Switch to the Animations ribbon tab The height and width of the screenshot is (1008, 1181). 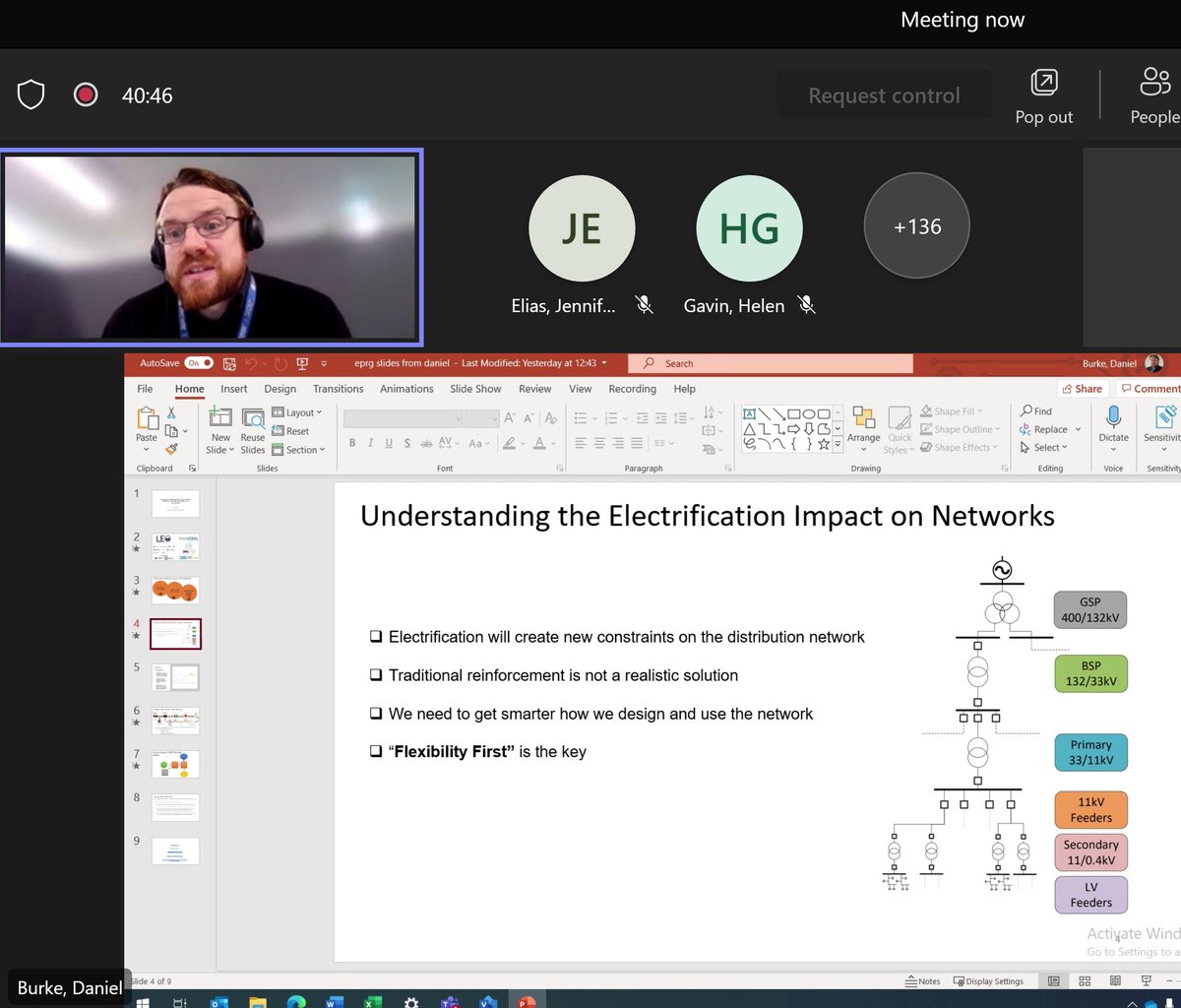(406, 389)
